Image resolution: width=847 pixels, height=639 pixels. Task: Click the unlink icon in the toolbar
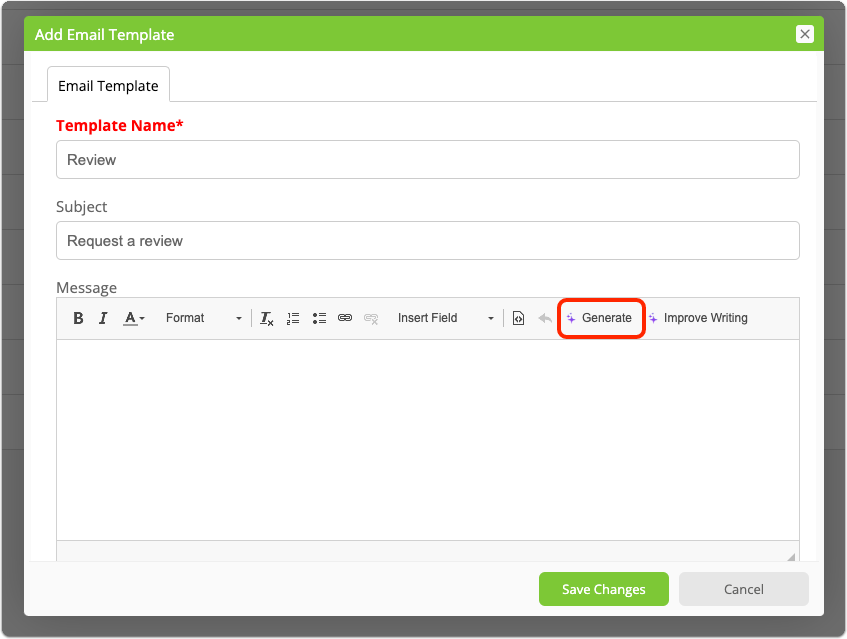point(371,317)
